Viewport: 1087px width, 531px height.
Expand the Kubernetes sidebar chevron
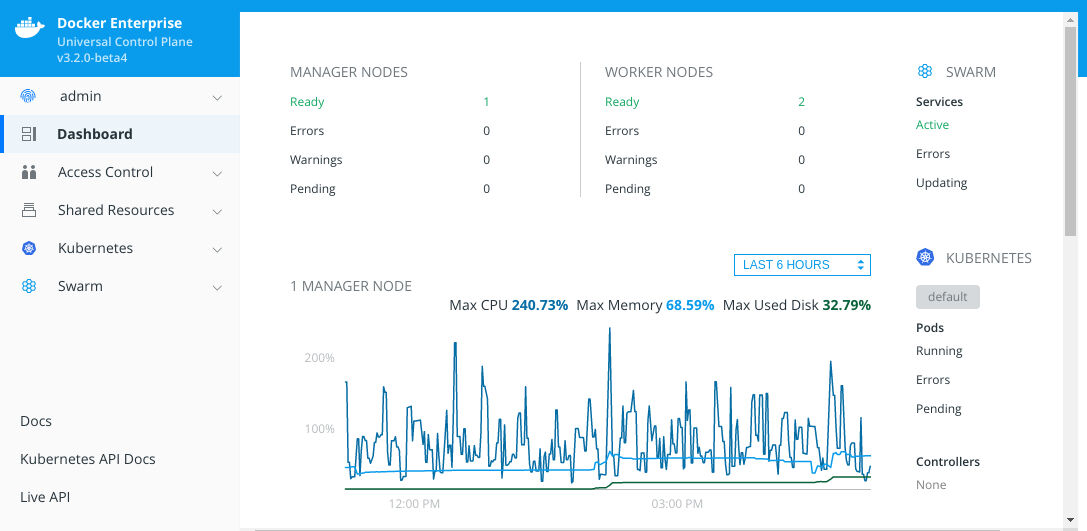click(x=217, y=250)
